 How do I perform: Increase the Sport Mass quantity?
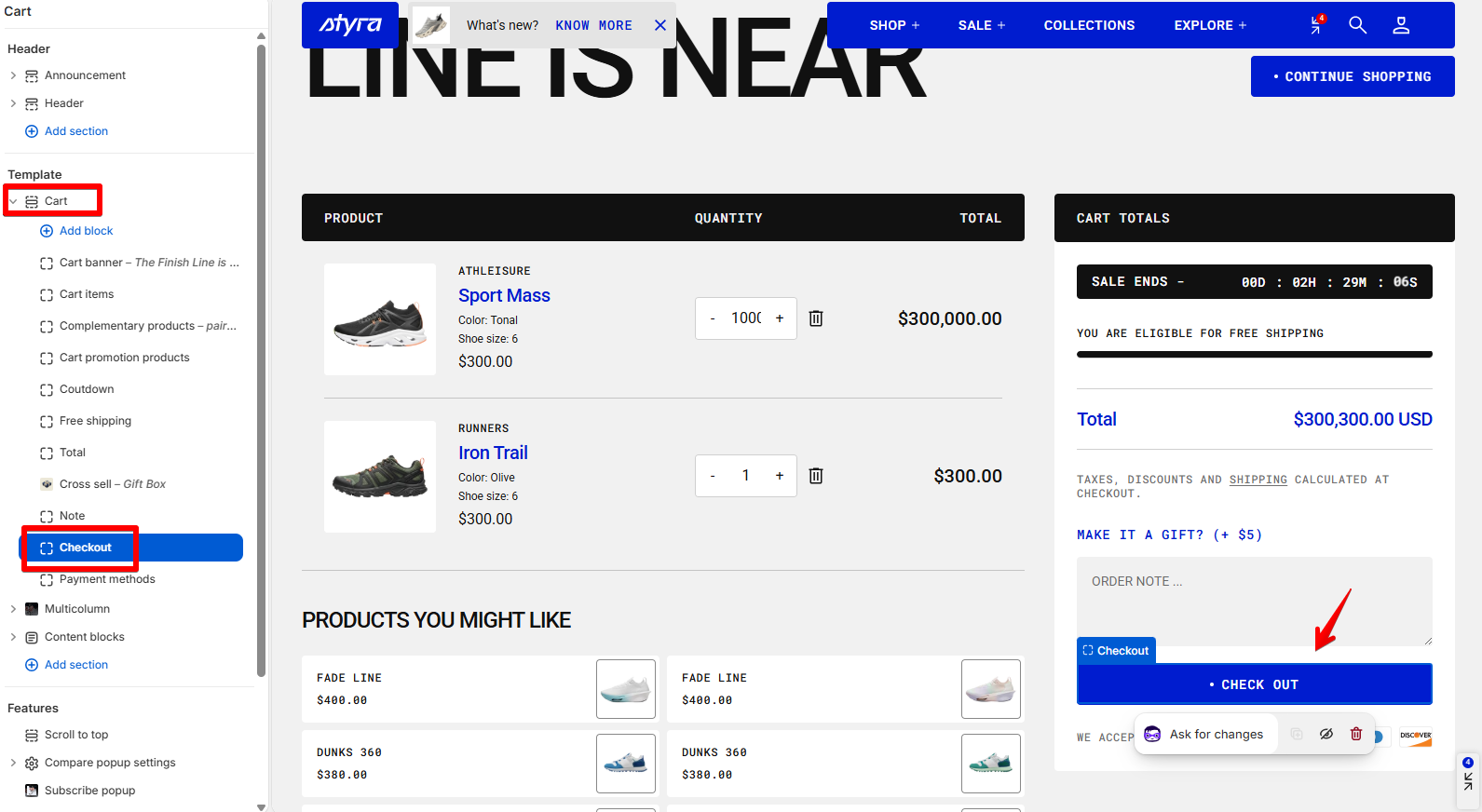(x=780, y=318)
